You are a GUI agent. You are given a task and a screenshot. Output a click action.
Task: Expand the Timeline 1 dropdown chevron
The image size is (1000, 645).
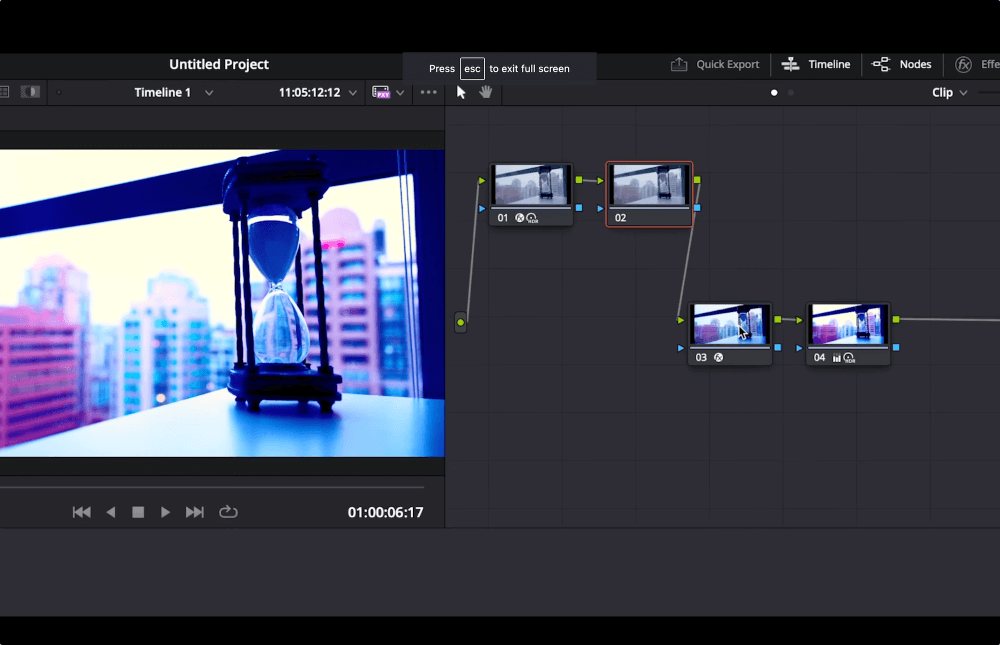pyautogui.click(x=209, y=93)
